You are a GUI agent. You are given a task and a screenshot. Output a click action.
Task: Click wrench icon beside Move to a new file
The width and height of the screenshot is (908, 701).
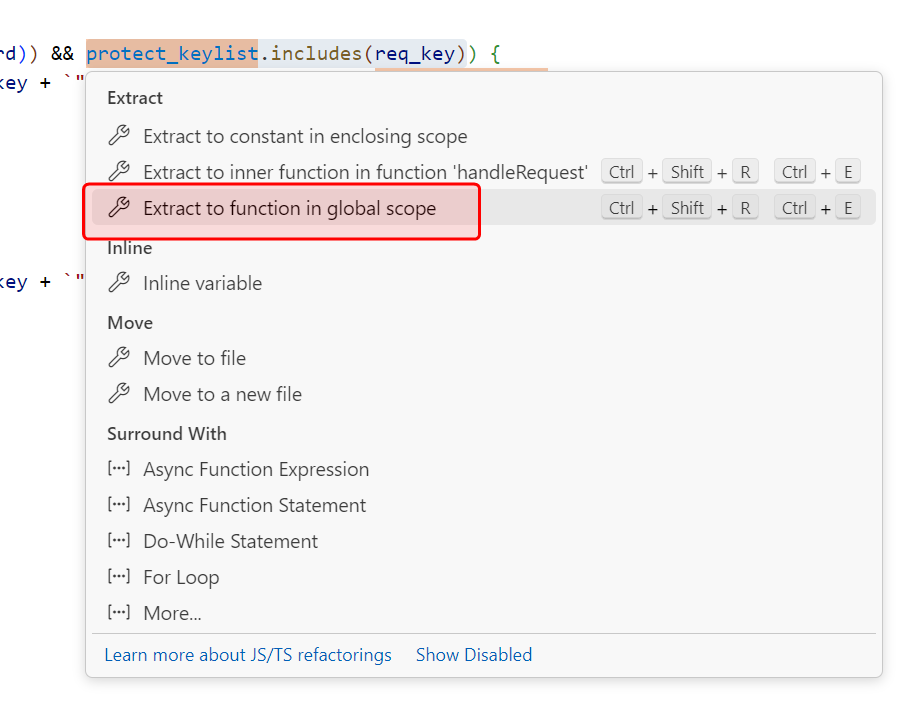(x=119, y=394)
